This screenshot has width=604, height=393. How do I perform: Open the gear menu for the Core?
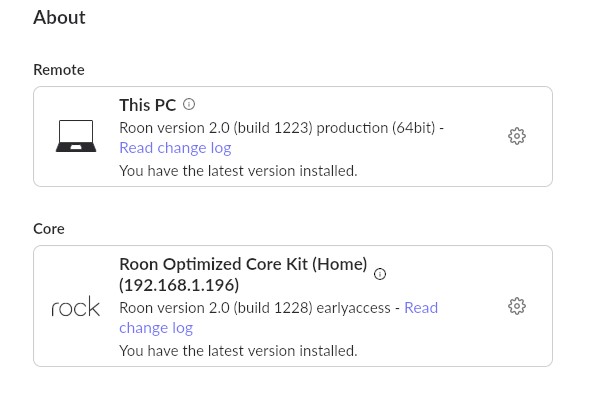click(517, 306)
